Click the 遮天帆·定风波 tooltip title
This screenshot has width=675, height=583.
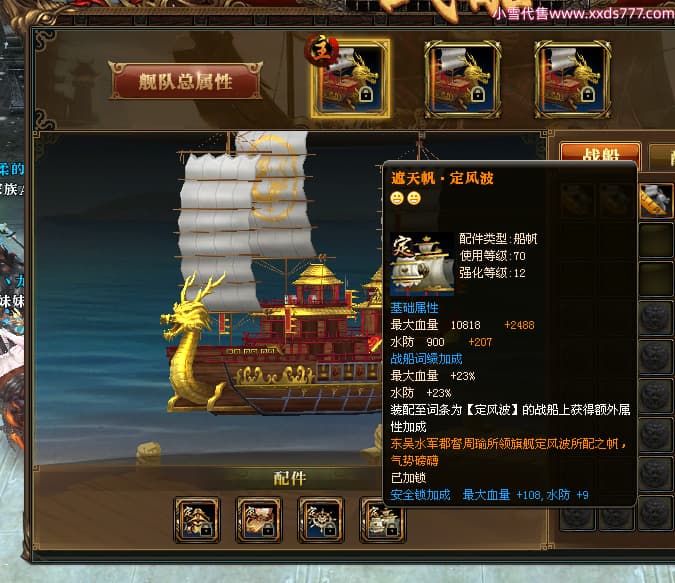[442, 178]
